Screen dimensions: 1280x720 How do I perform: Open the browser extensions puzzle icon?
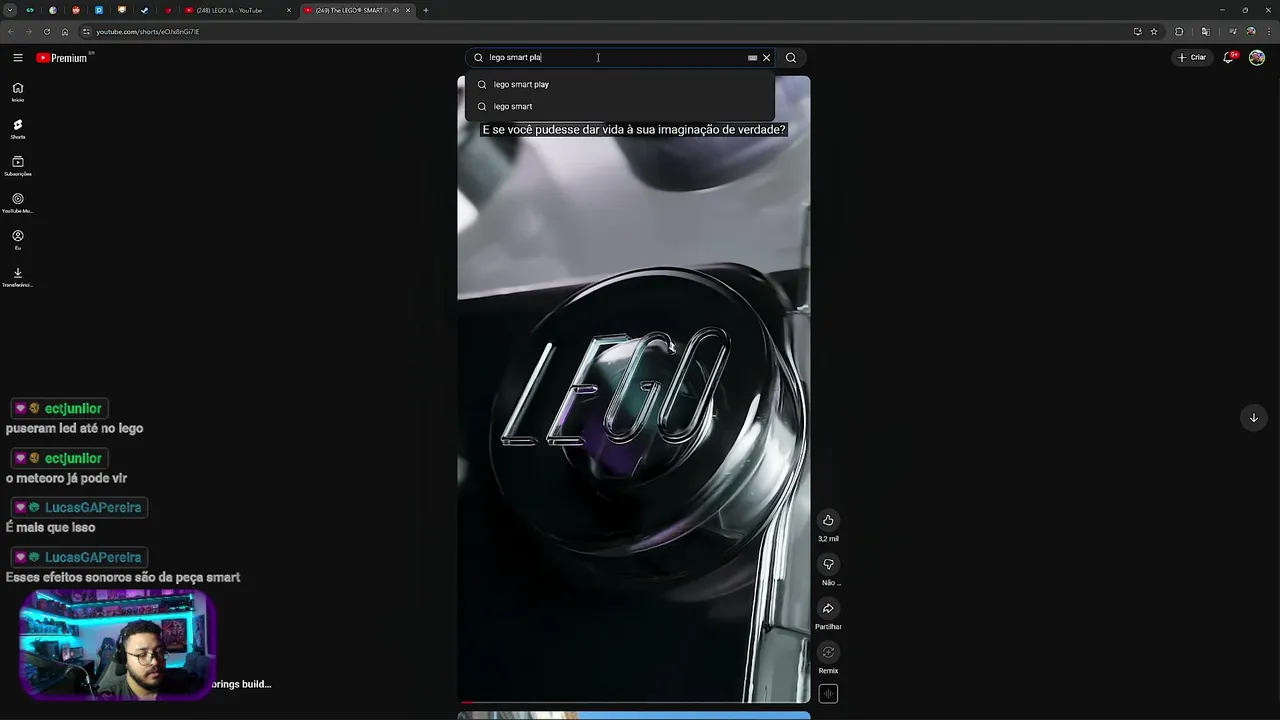pyautogui.click(x=1179, y=32)
